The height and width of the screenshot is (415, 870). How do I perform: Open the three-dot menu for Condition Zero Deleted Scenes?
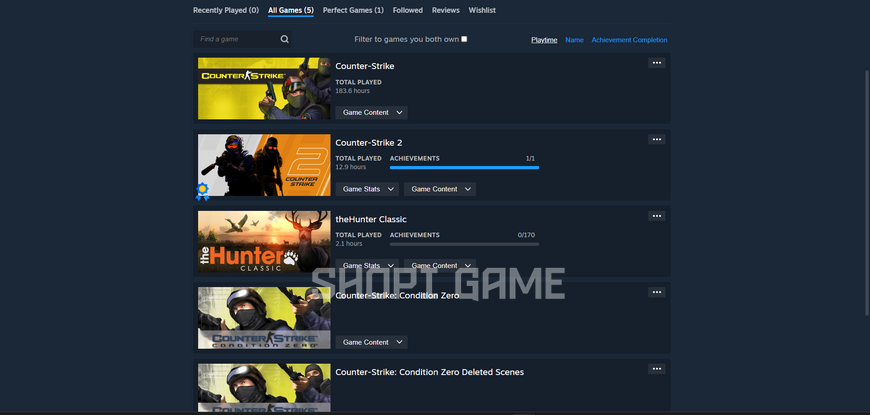pos(656,368)
